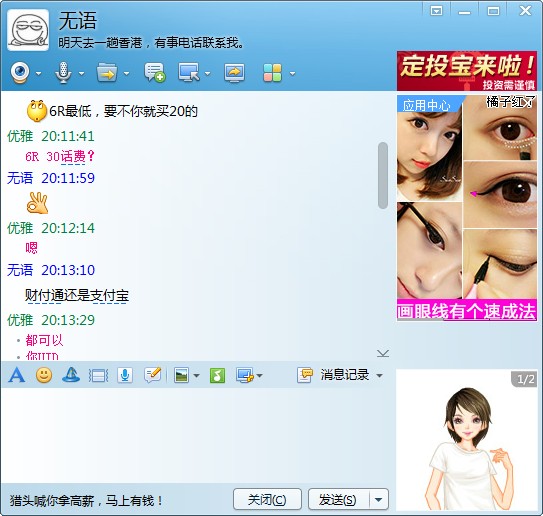
Task: Start a video call with webcam icon
Action: click(x=20, y=73)
